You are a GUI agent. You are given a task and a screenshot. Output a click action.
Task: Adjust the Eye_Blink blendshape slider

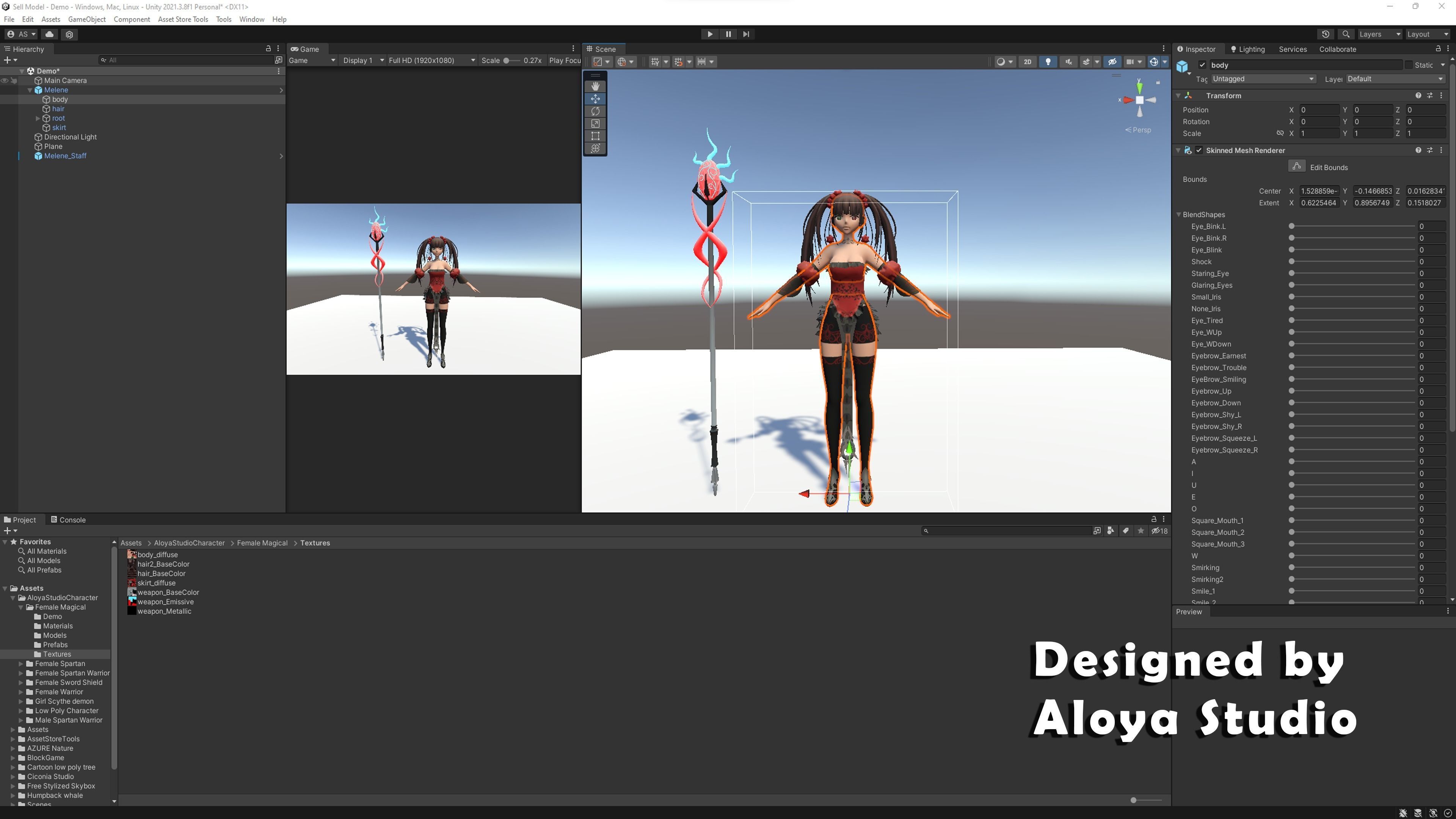(1353, 250)
